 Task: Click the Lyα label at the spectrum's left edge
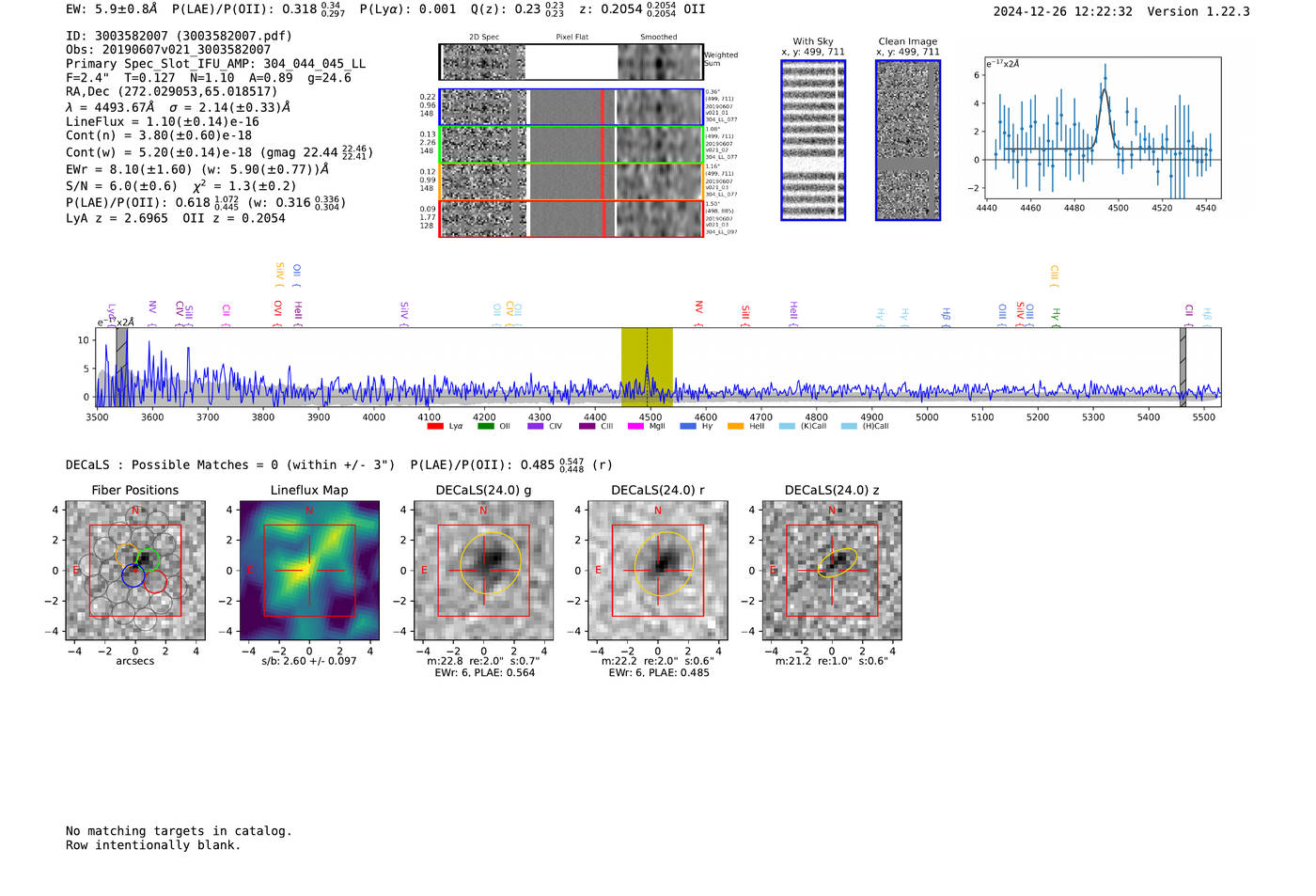(111, 314)
